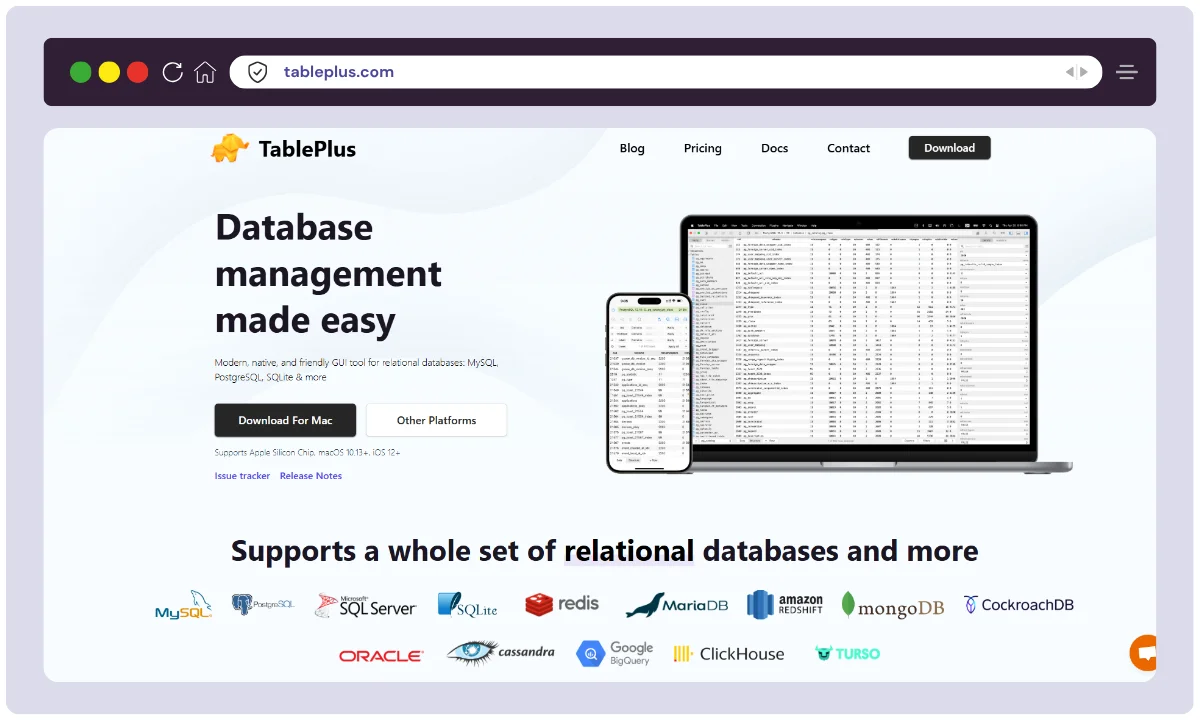Click the left arrow in address bar
The height and width of the screenshot is (720, 1200).
tap(1070, 72)
